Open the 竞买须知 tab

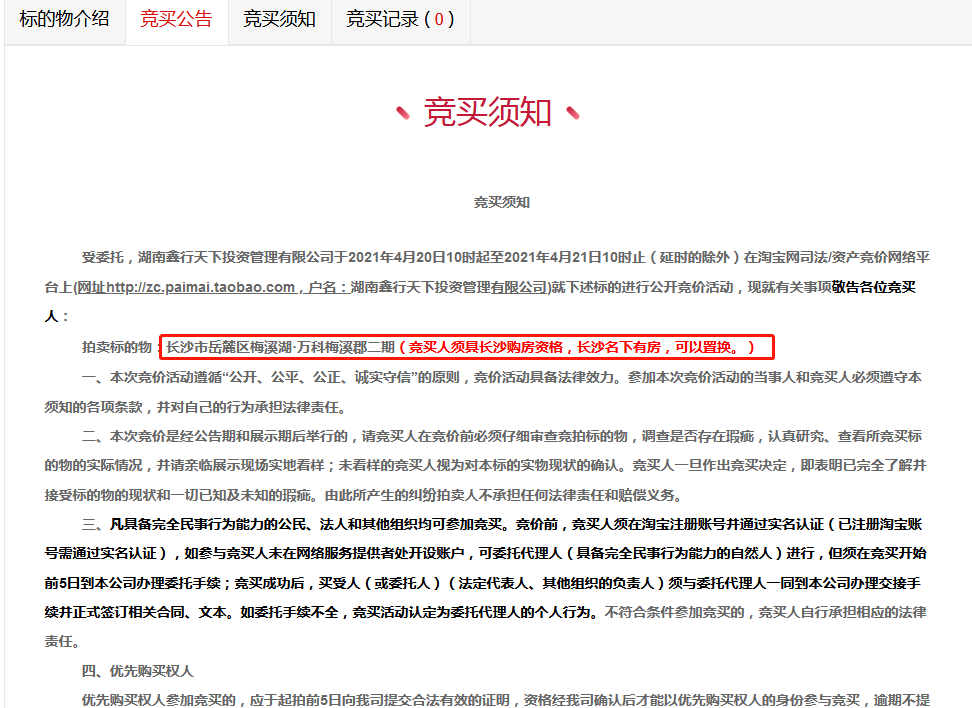280,19
